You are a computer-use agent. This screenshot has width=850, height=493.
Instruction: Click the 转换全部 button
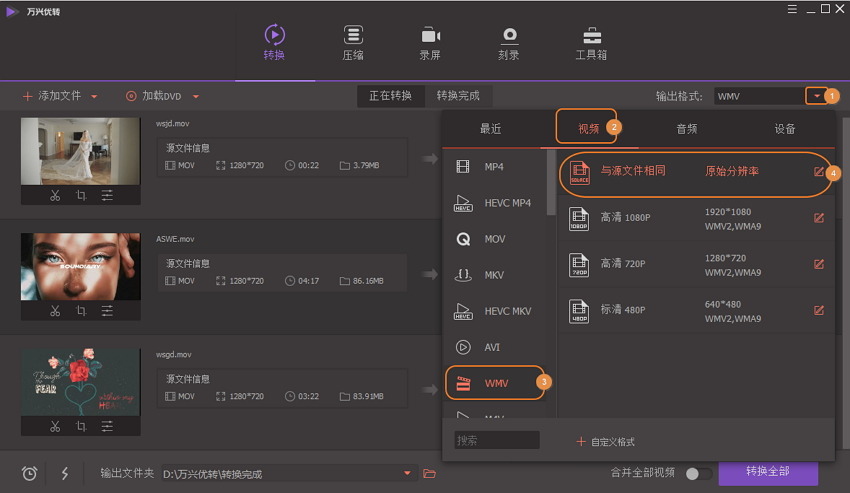768,472
